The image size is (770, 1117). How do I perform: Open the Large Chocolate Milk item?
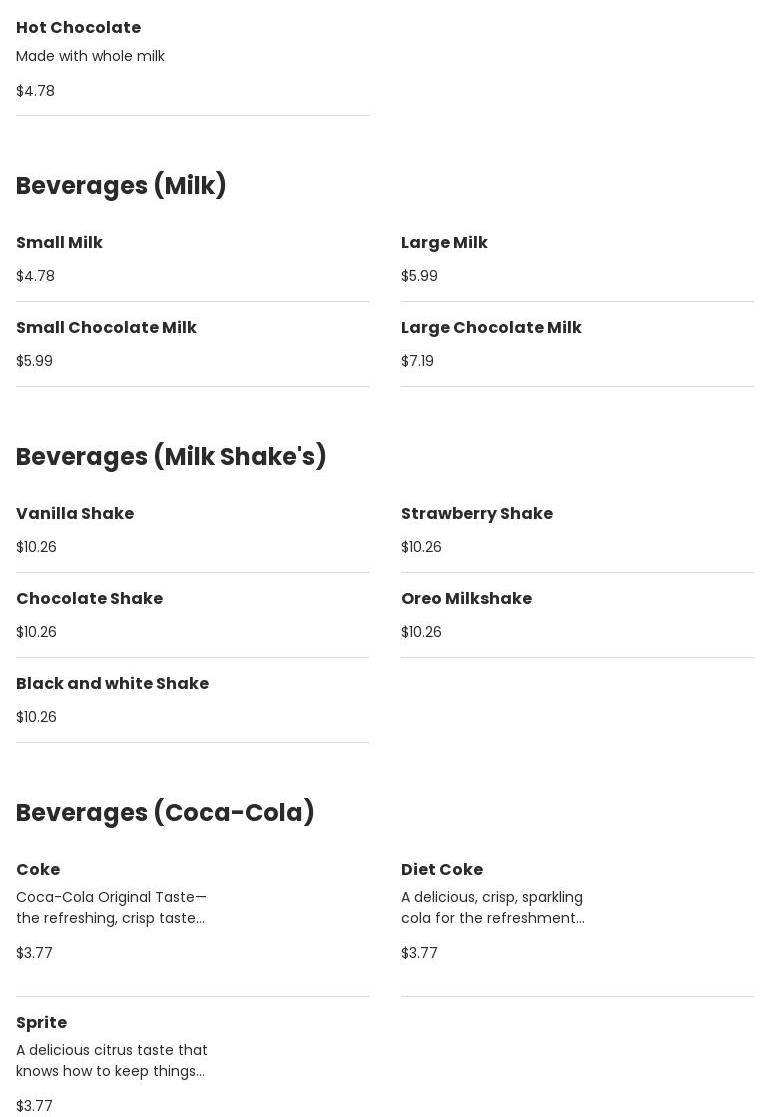tap(491, 328)
